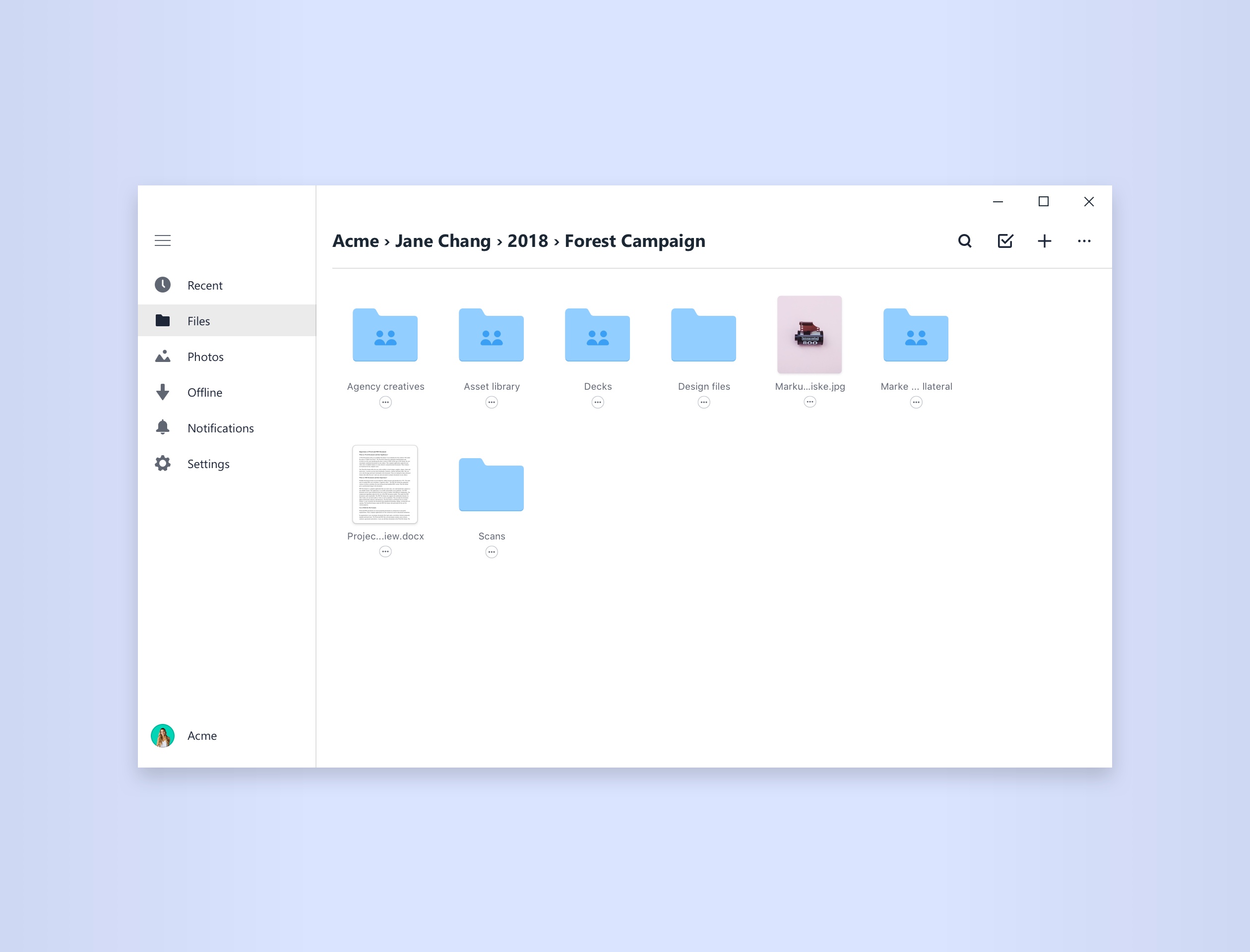Viewport: 1250px width, 952px height.
Task: Open the overflow menu on Asset library
Action: (492, 402)
